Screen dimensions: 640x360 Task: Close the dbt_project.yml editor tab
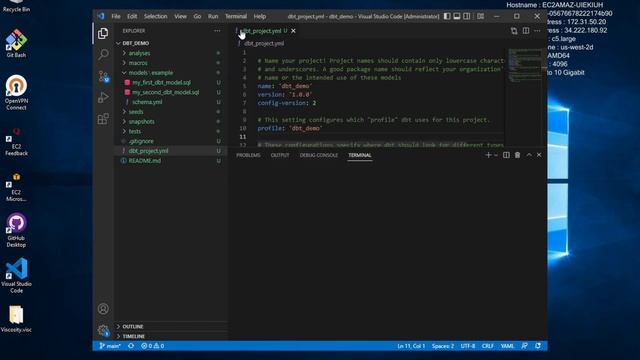coord(293,31)
